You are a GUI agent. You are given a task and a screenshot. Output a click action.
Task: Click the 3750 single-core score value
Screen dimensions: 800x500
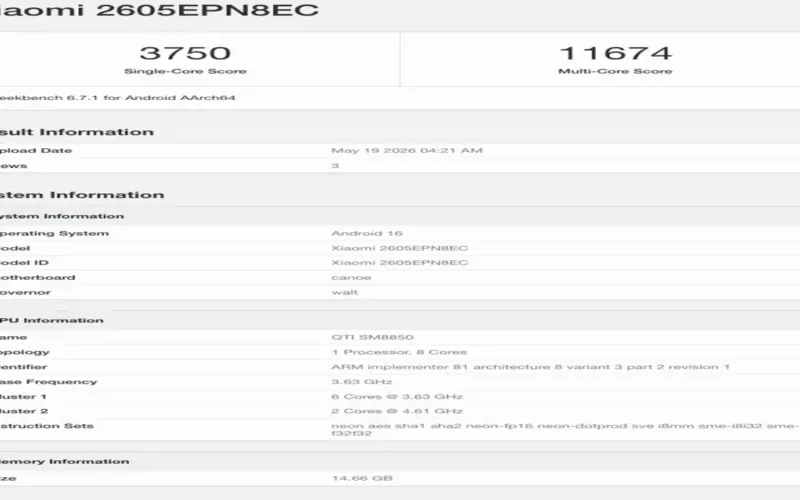coord(185,53)
